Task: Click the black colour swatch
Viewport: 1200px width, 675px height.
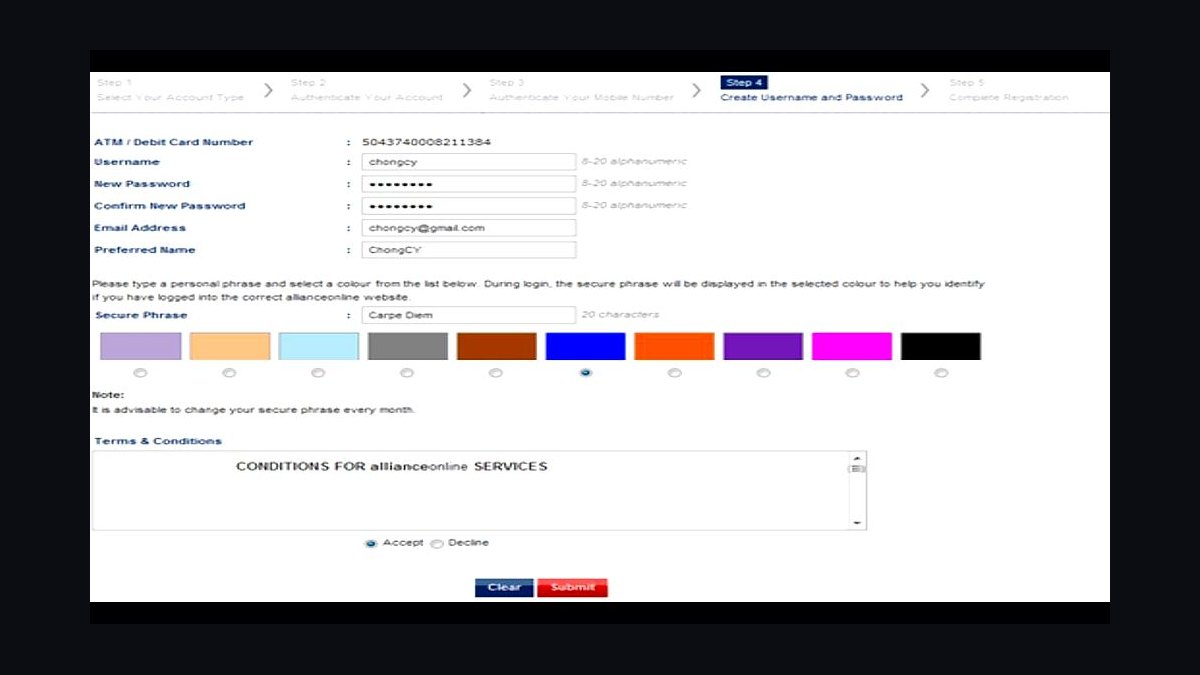Action: coord(941,346)
